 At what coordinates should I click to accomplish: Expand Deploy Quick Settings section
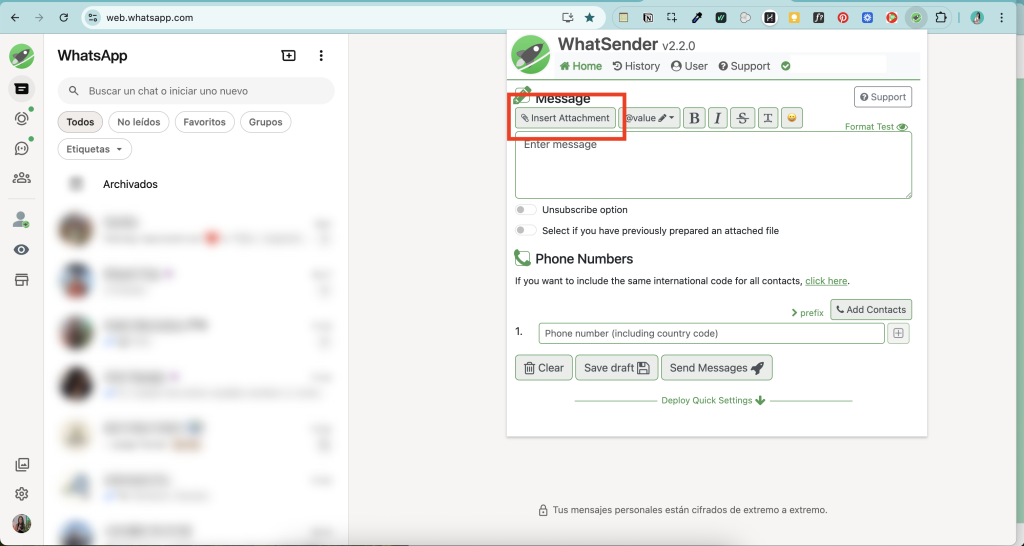[x=713, y=401]
